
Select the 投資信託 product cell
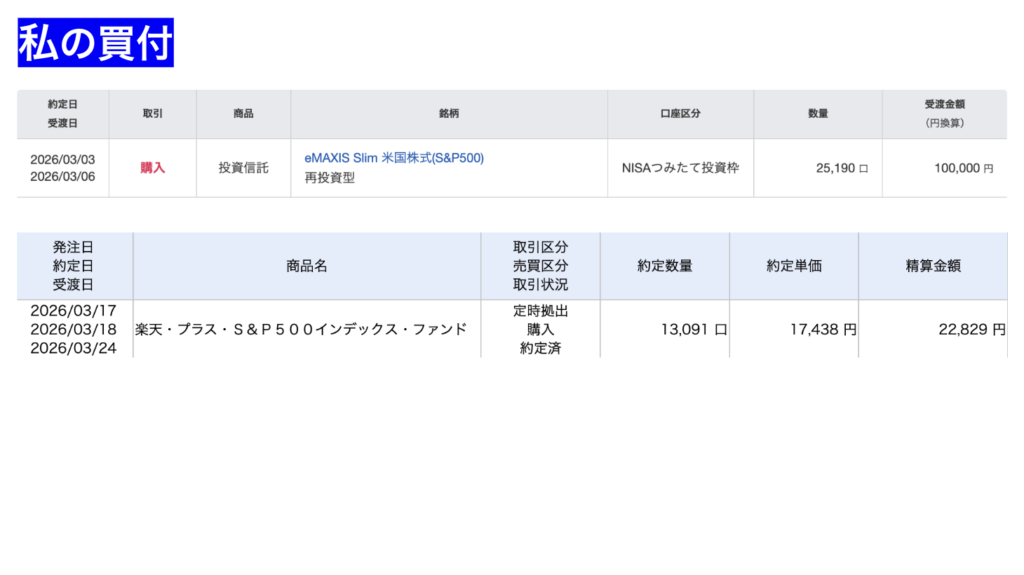click(243, 168)
